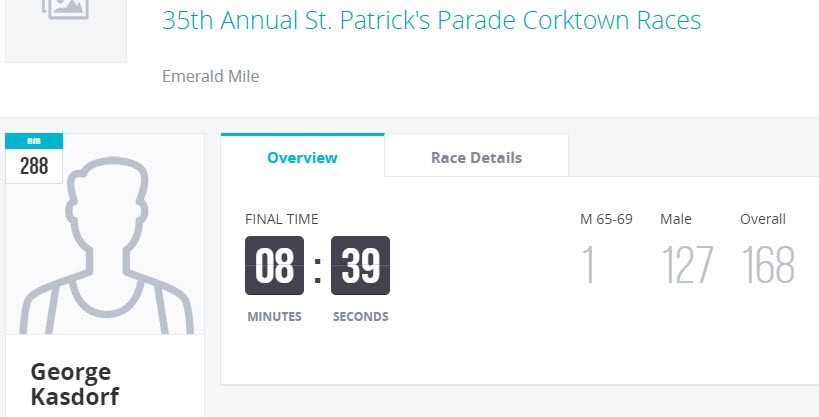Click the overall rank 168
The height and width of the screenshot is (417, 819).
tap(768, 266)
